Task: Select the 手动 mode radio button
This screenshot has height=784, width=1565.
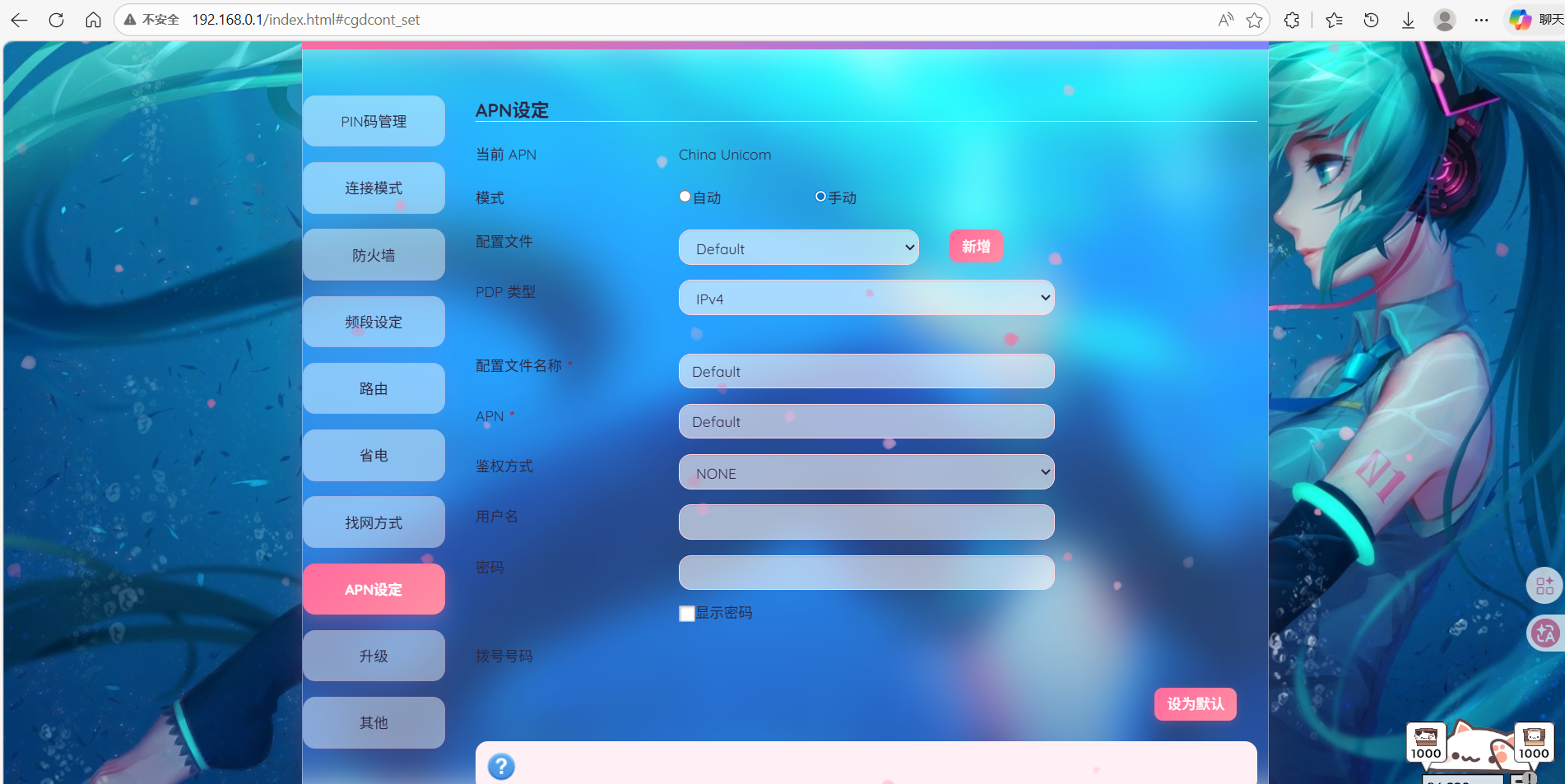Action: [820, 197]
